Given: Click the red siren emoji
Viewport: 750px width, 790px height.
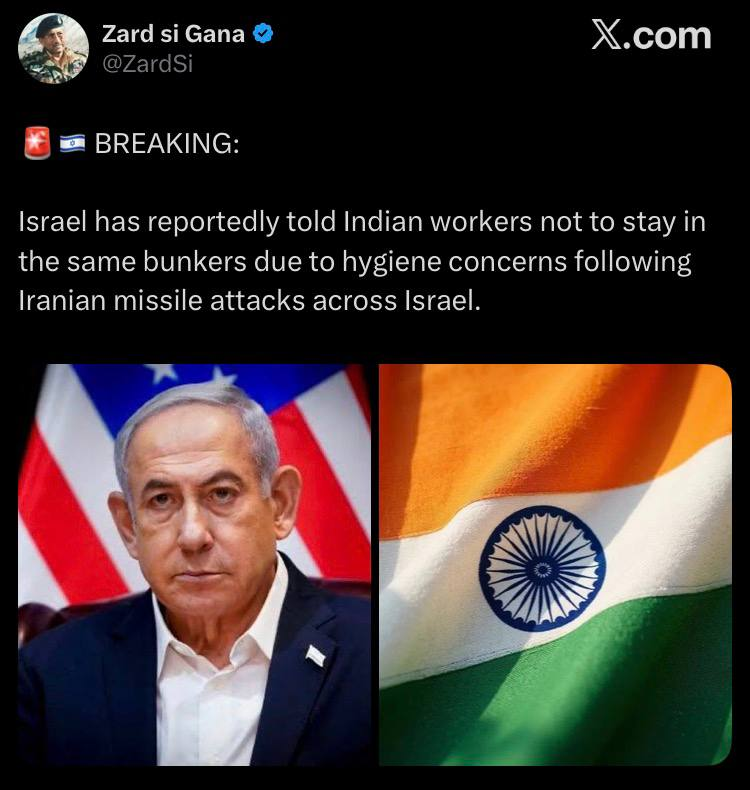Looking at the screenshot, I should (x=37, y=143).
